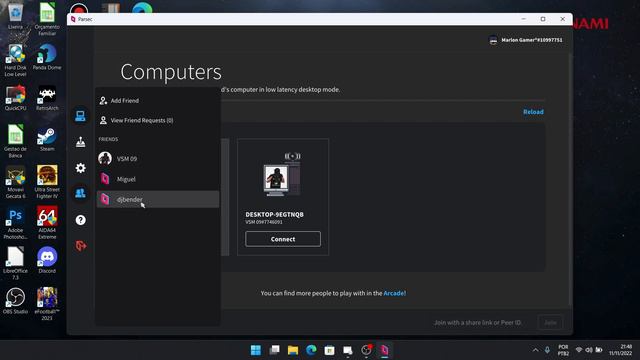Show hidden tray icons chevron
640x360 pixels.
coord(535,350)
